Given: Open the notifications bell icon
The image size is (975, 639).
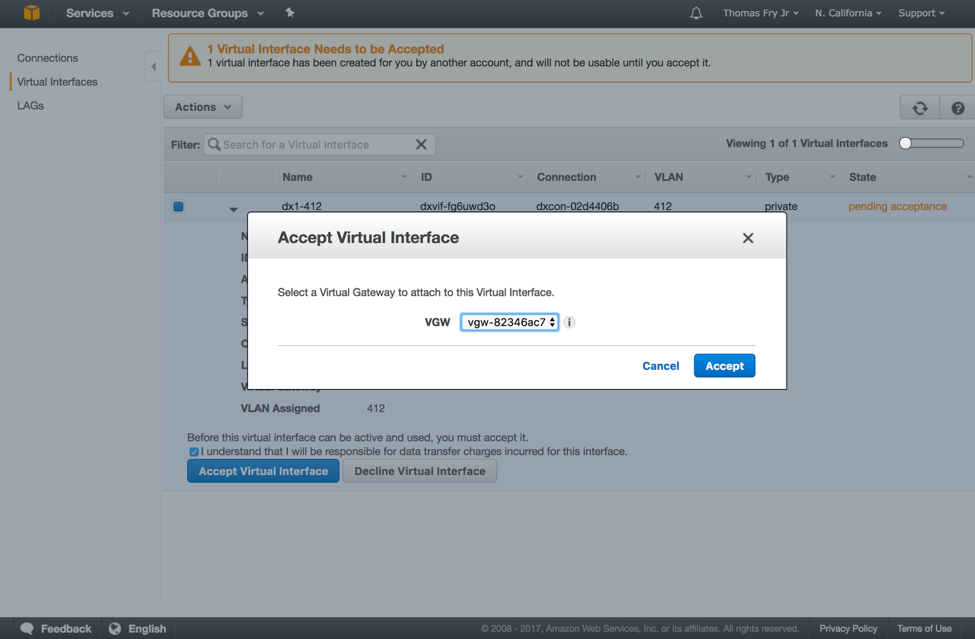Looking at the screenshot, I should point(696,13).
